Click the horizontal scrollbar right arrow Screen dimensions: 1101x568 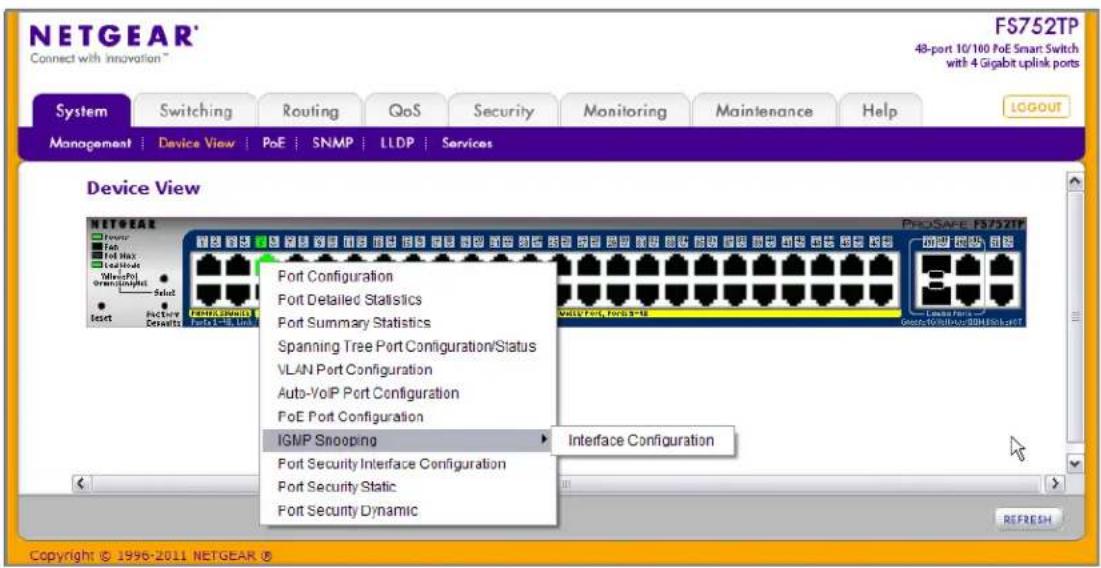(x=1053, y=484)
